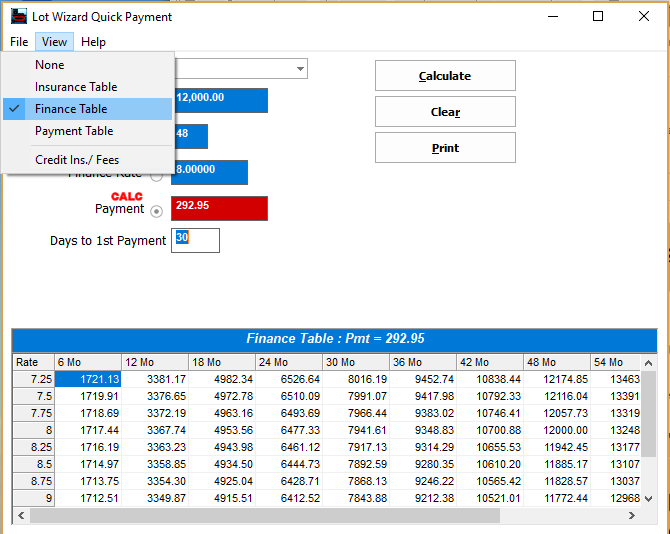The image size is (670, 534).
Task: Minimize the Lot Wizard Quick Payment window
Action: pos(553,16)
